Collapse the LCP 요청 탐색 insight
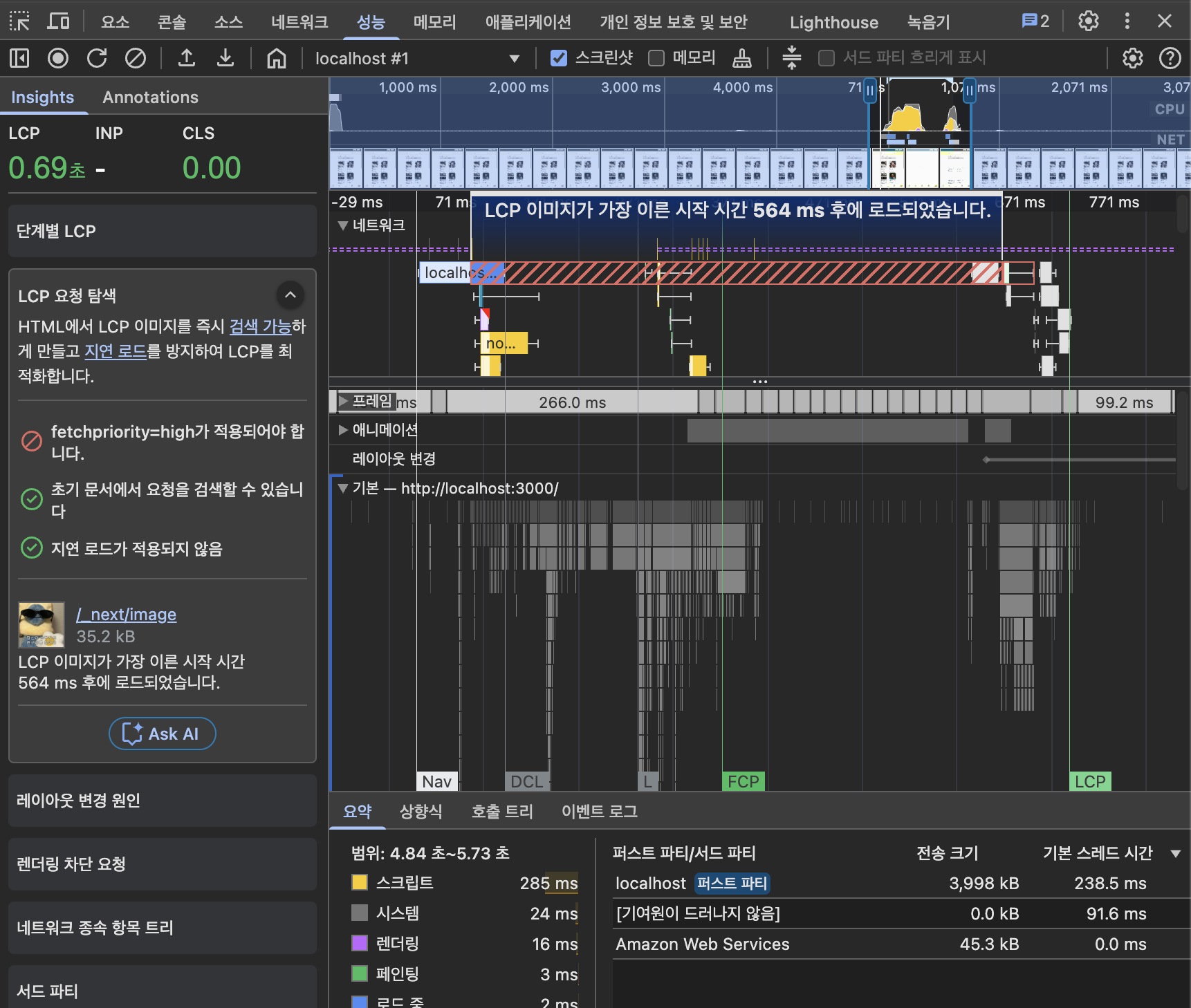The width and height of the screenshot is (1191, 1008). coord(290,295)
